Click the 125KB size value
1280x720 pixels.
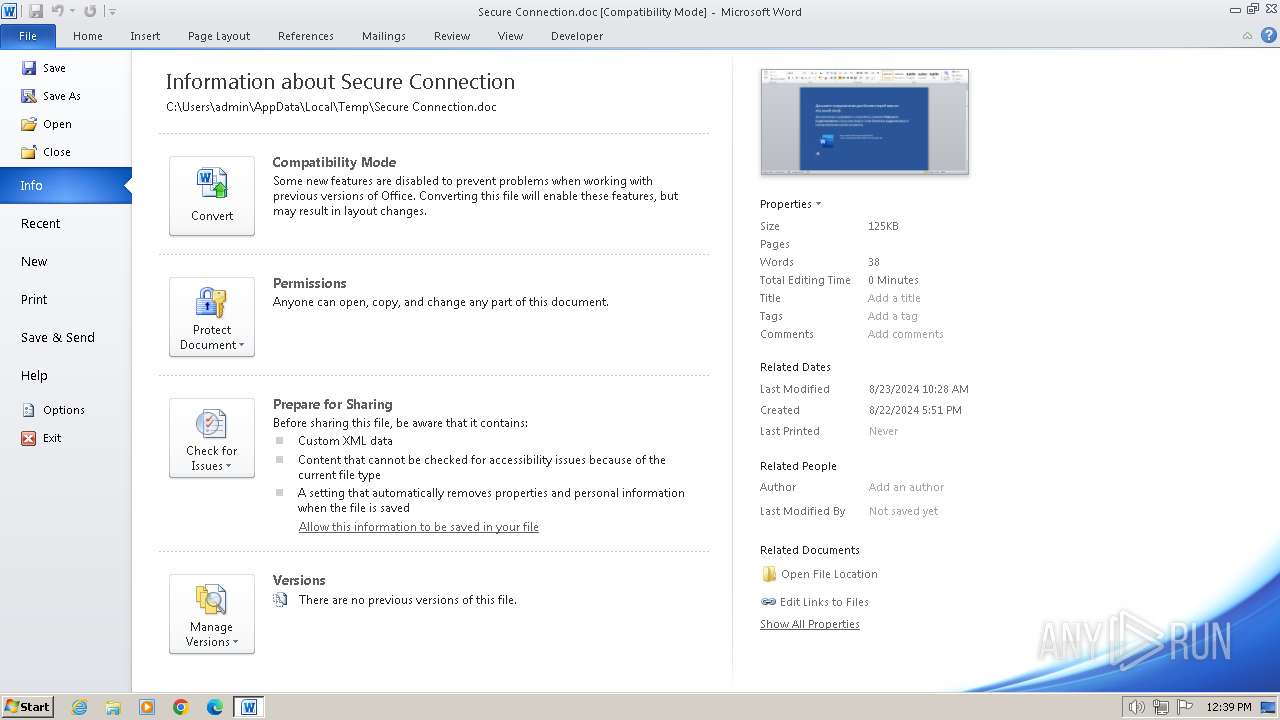(x=883, y=226)
